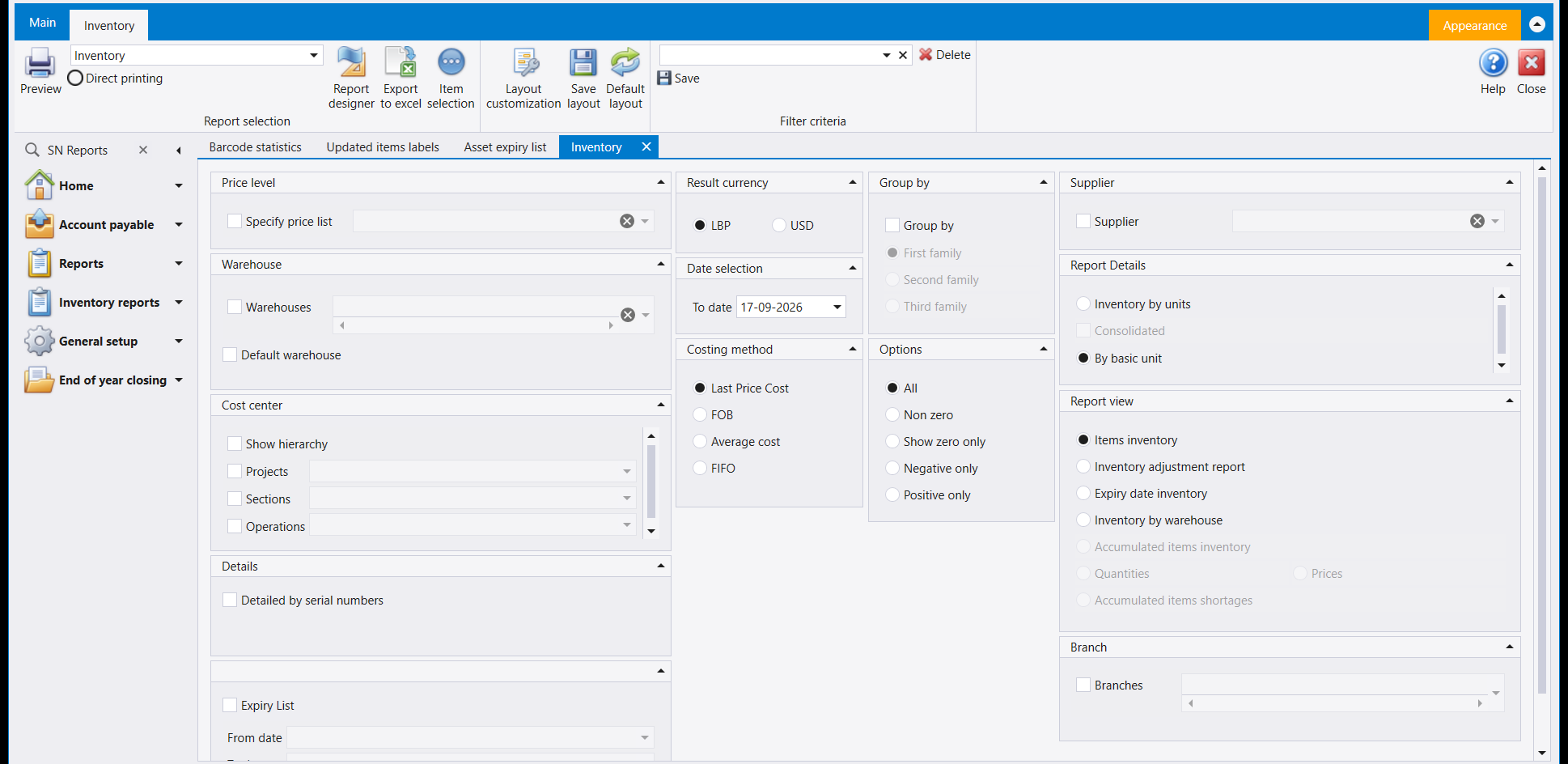Click the Cost center panel scrollbar

651,481
